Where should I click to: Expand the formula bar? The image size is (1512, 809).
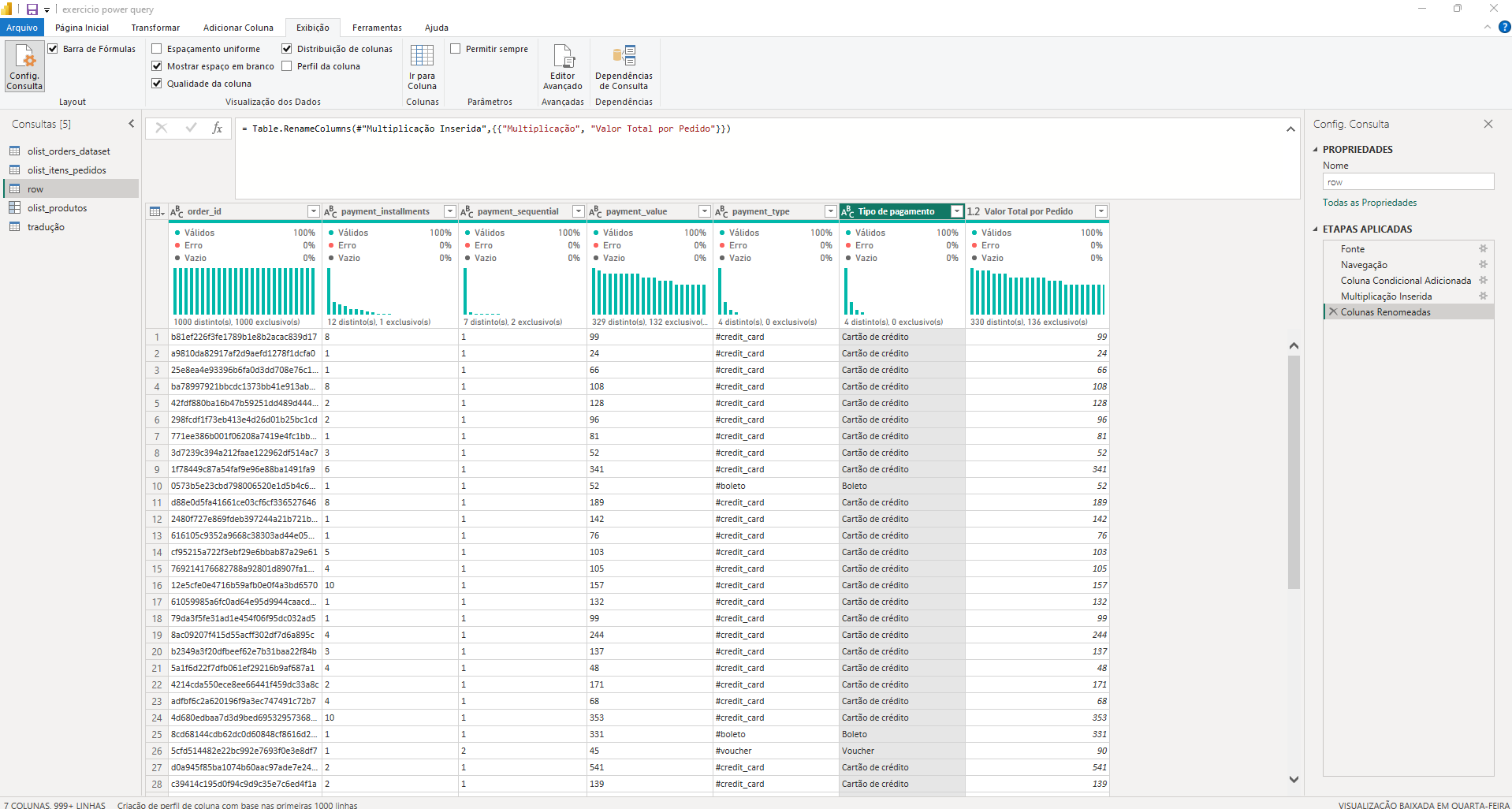coord(1290,129)
